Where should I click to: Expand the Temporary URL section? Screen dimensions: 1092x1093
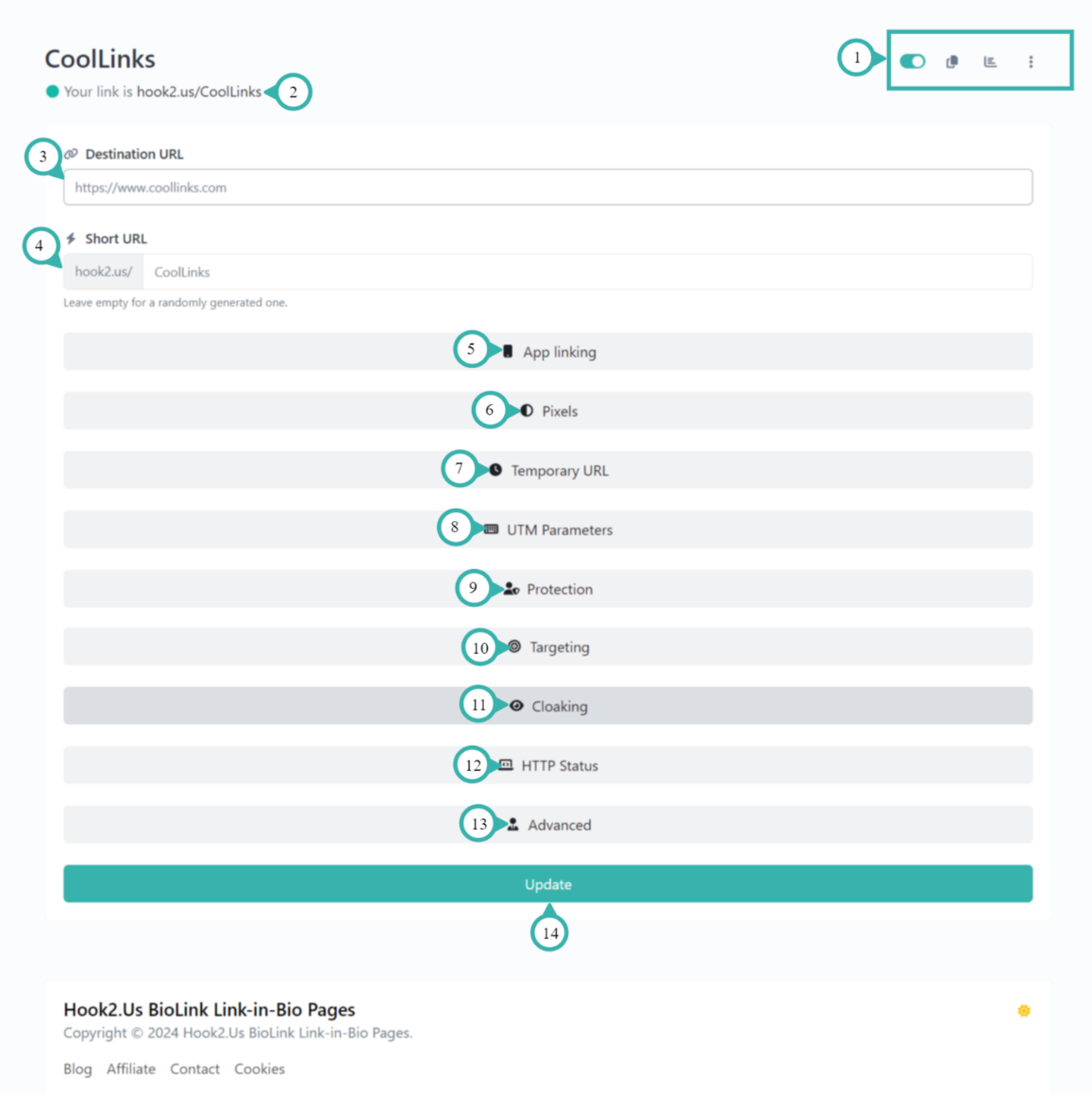pos(558,471)
